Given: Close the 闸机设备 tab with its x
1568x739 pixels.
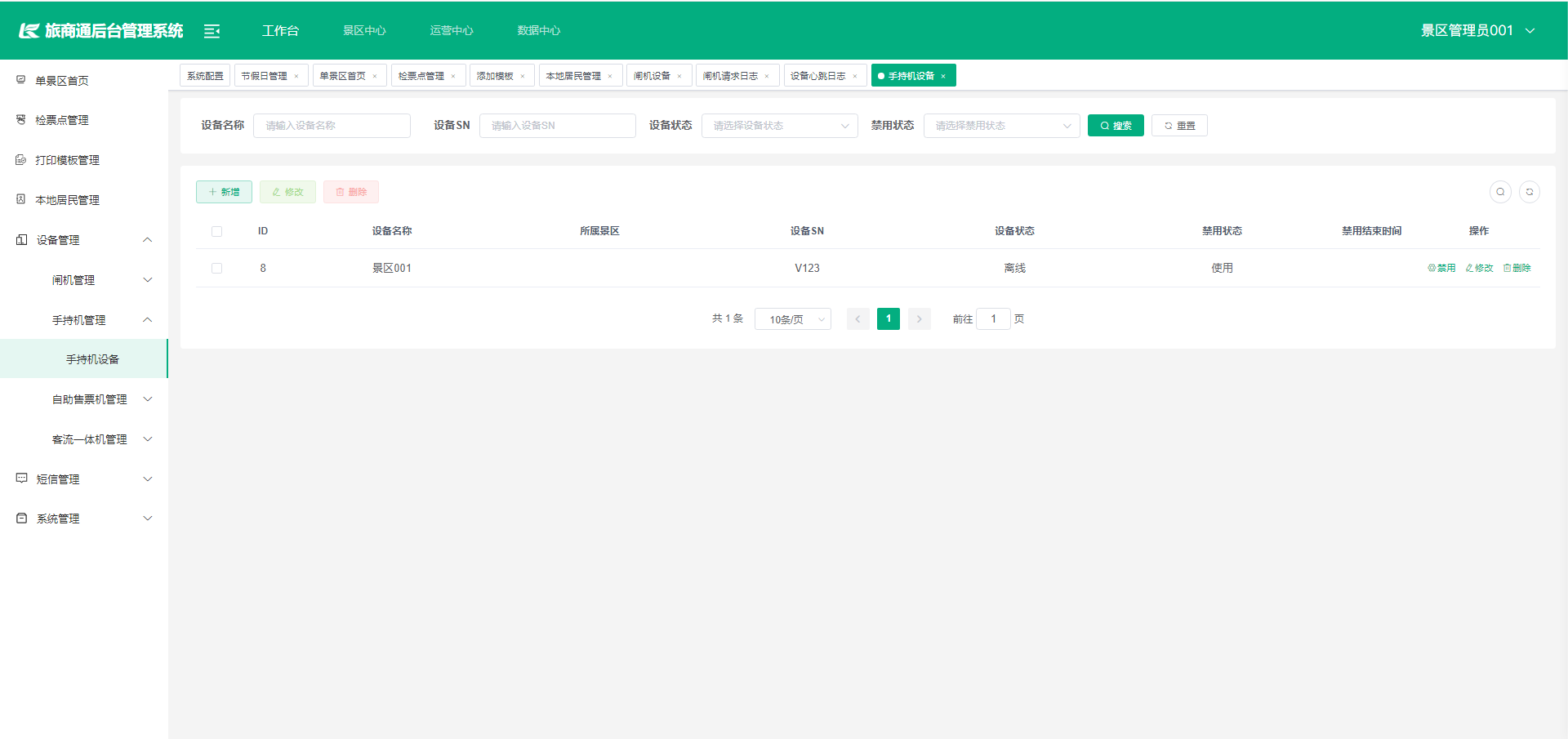Looking at the screenshot, I should 679,76.
